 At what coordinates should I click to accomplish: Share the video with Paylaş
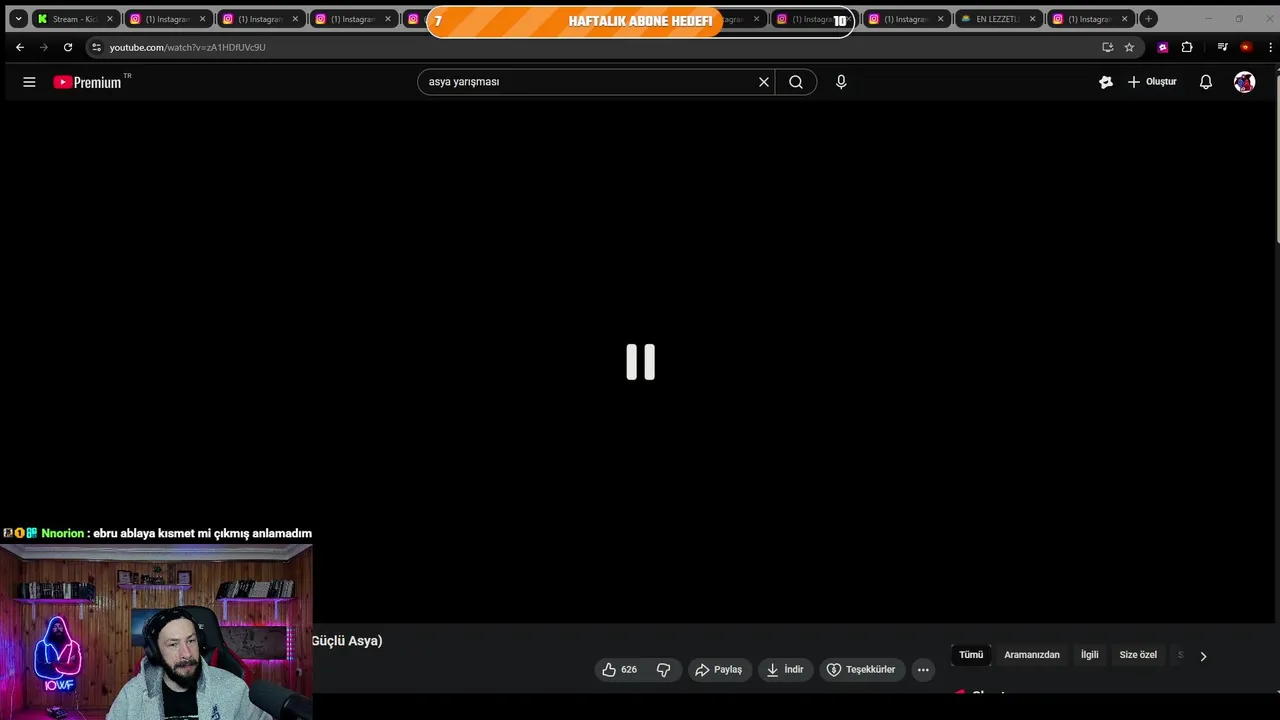tap(719, 670)
